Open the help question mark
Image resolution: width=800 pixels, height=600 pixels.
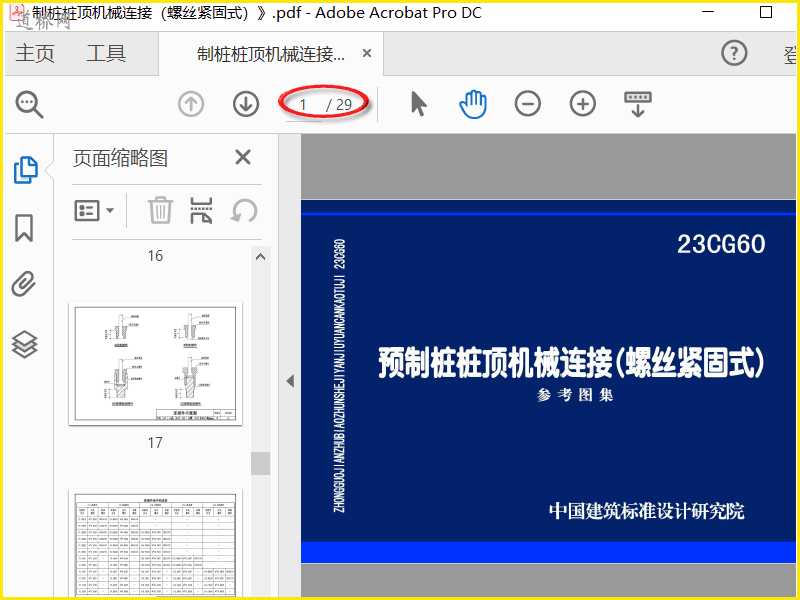(x=734, y=53)
